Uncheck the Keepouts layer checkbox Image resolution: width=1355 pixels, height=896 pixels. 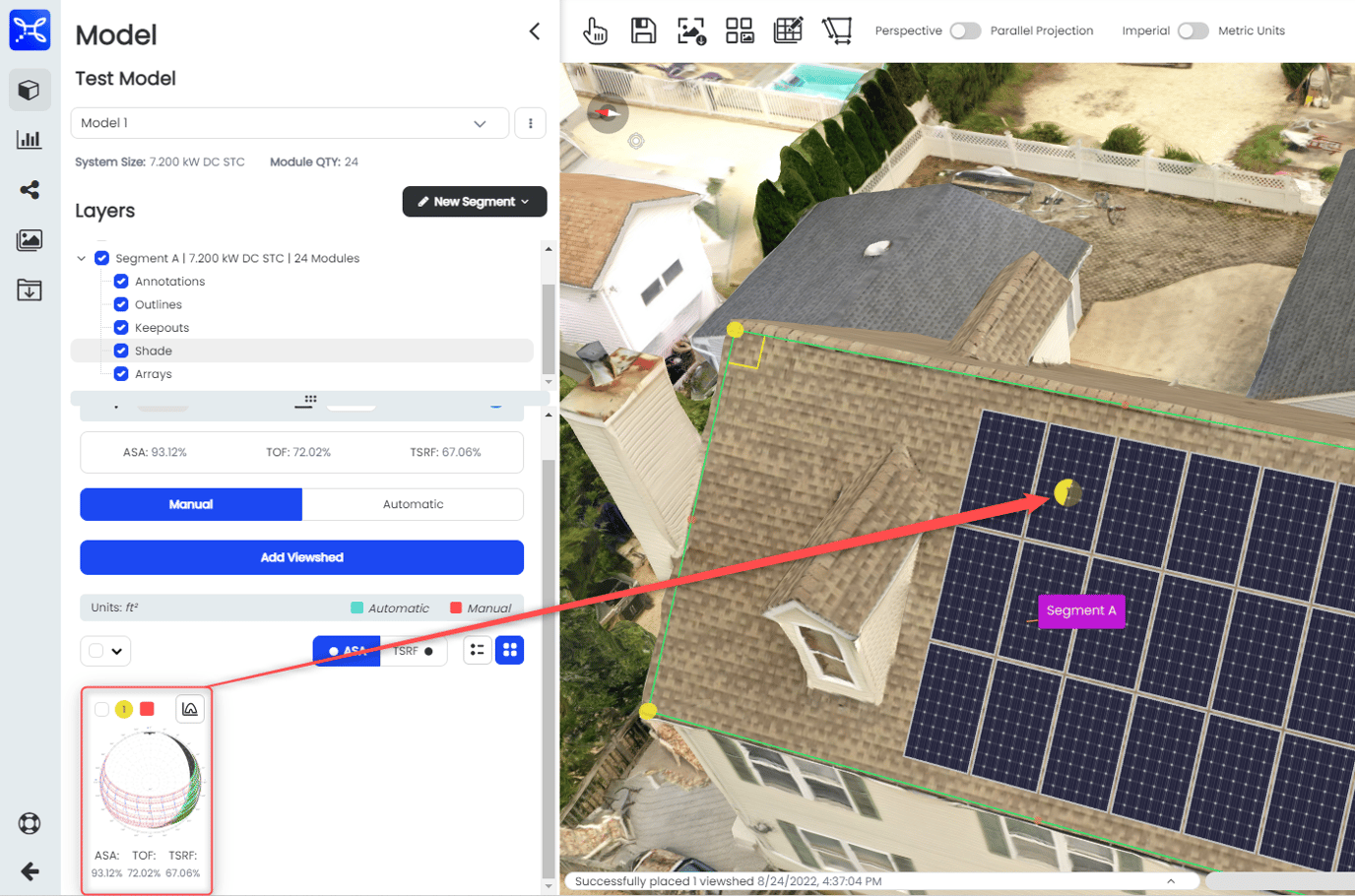(121, 327)
